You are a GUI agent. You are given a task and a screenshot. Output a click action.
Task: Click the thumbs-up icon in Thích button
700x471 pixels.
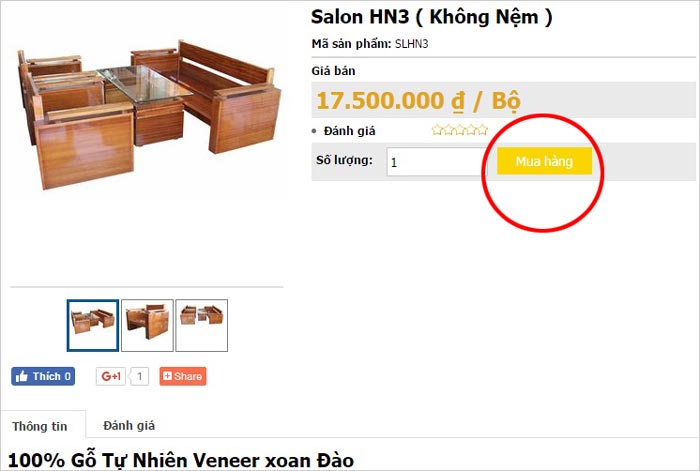pyautogui.click(x=22, y=376)
